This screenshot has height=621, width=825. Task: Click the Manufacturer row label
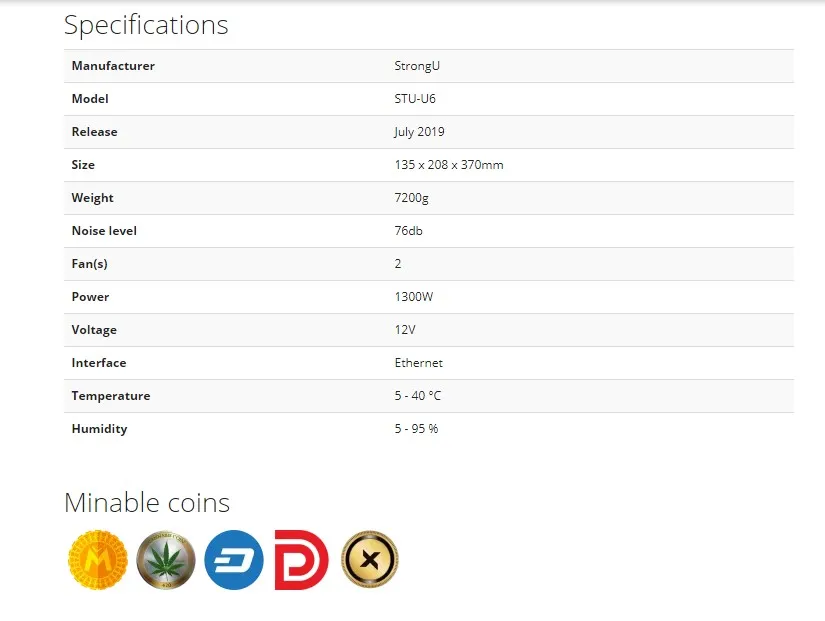(x=113, y=66)
